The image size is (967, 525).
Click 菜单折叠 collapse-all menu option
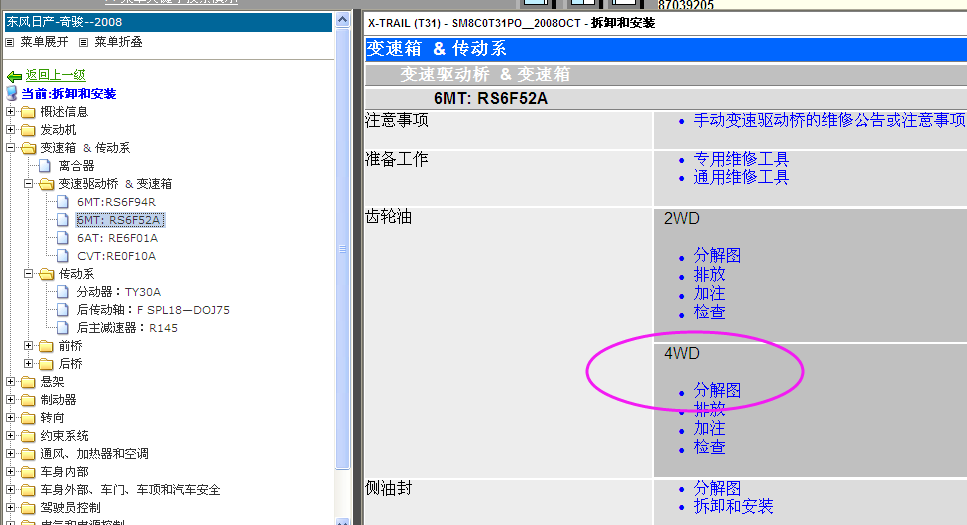(x=118, y=42)
